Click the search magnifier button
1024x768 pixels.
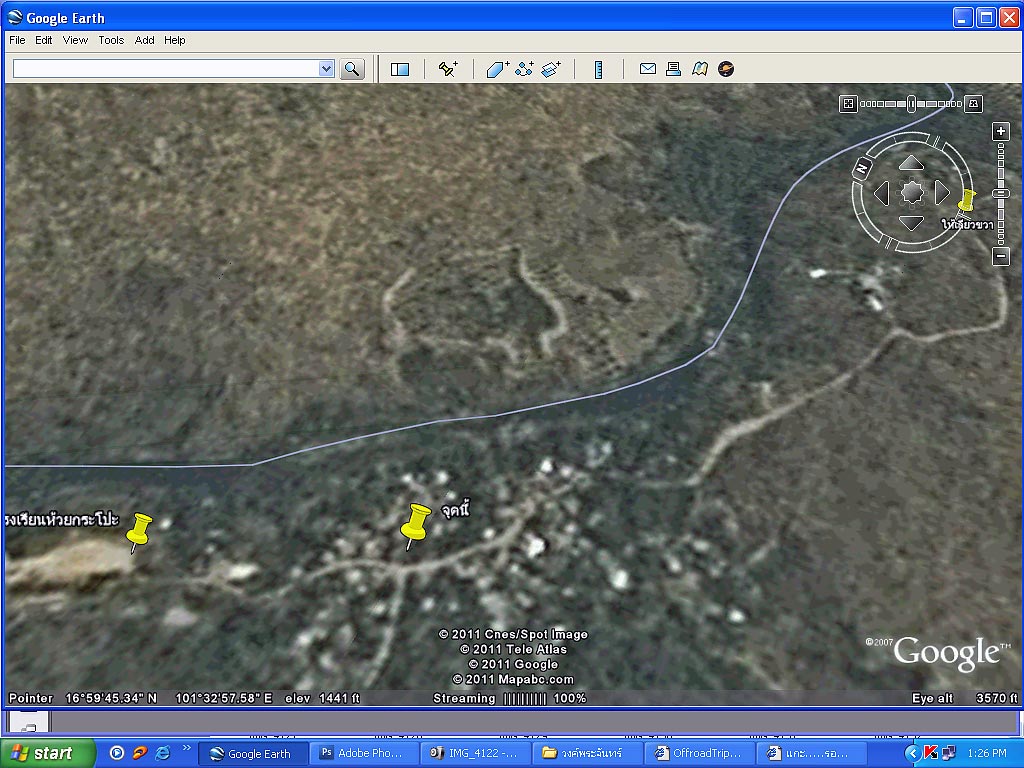coord(352,69)
